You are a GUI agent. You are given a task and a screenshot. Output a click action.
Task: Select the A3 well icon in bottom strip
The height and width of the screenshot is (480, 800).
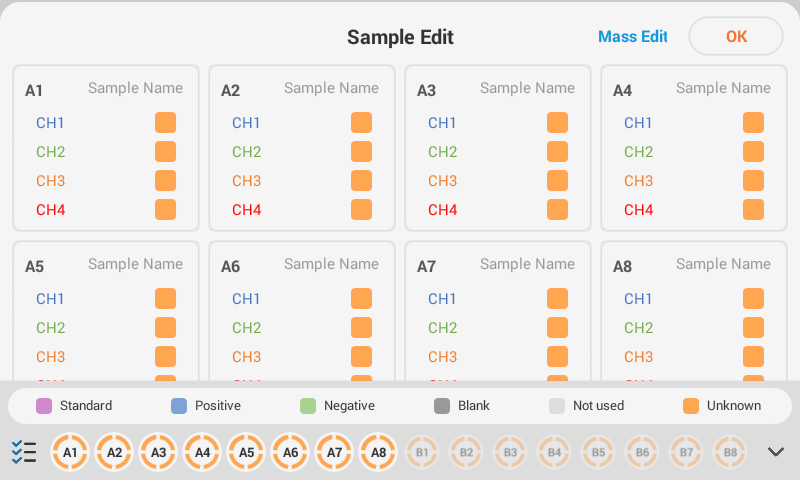tap(158, 452)
